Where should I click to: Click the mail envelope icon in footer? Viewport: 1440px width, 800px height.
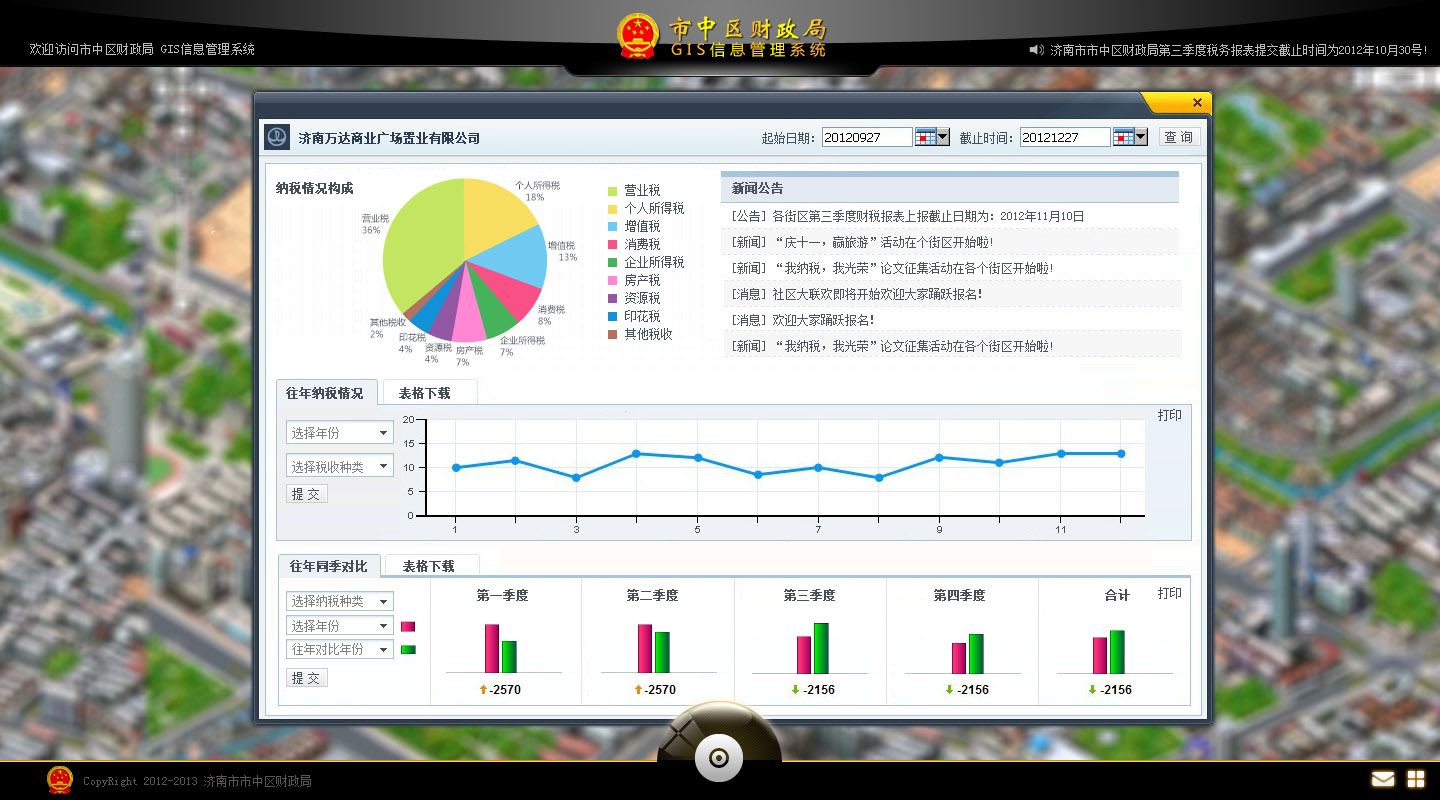click(x=1382, y=779)
